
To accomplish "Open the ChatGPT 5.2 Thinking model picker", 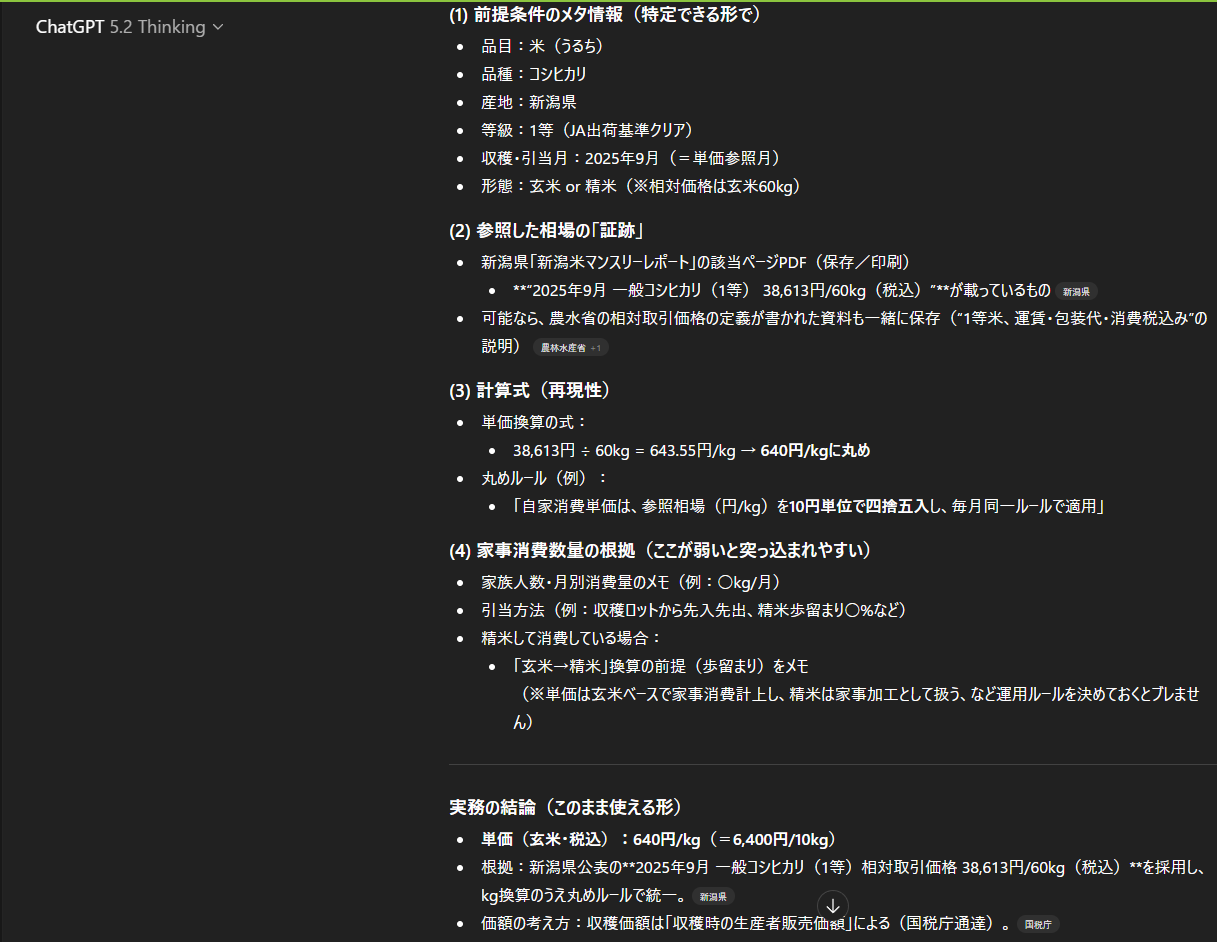I will pos(129,27).
